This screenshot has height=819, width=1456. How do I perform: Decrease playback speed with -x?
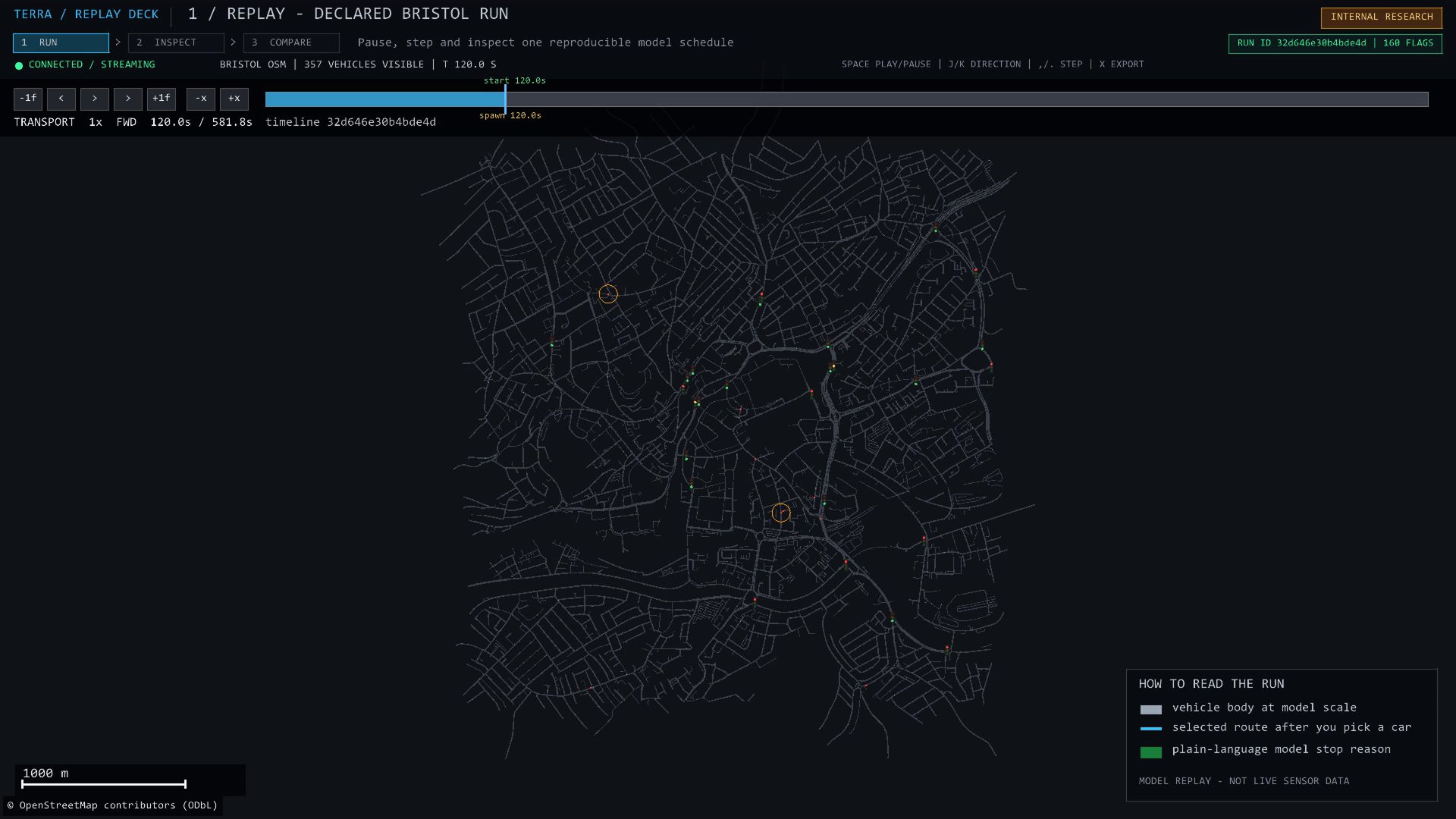coord(201,99)
